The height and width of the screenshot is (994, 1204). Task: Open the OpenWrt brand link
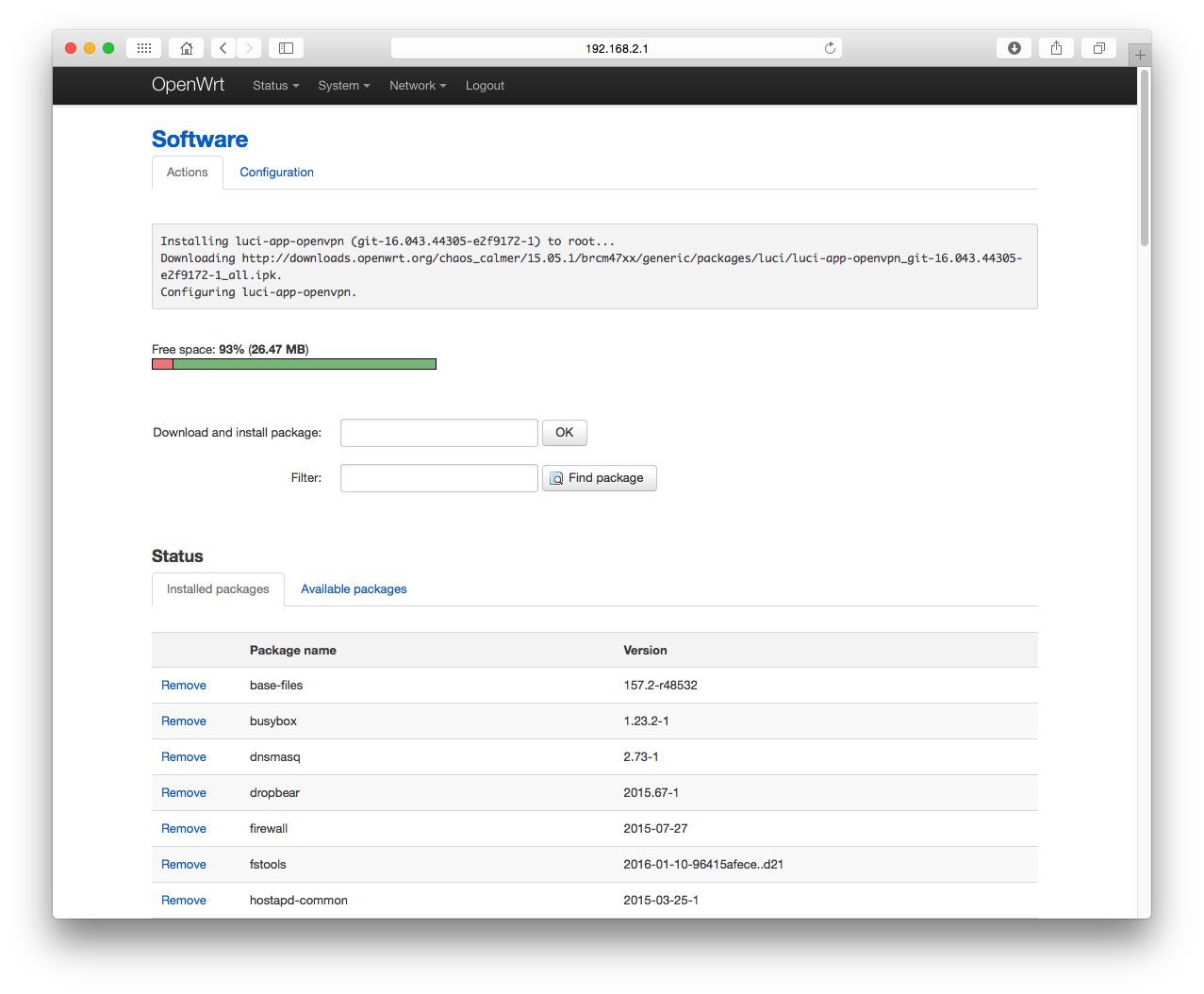coord(188,85)
